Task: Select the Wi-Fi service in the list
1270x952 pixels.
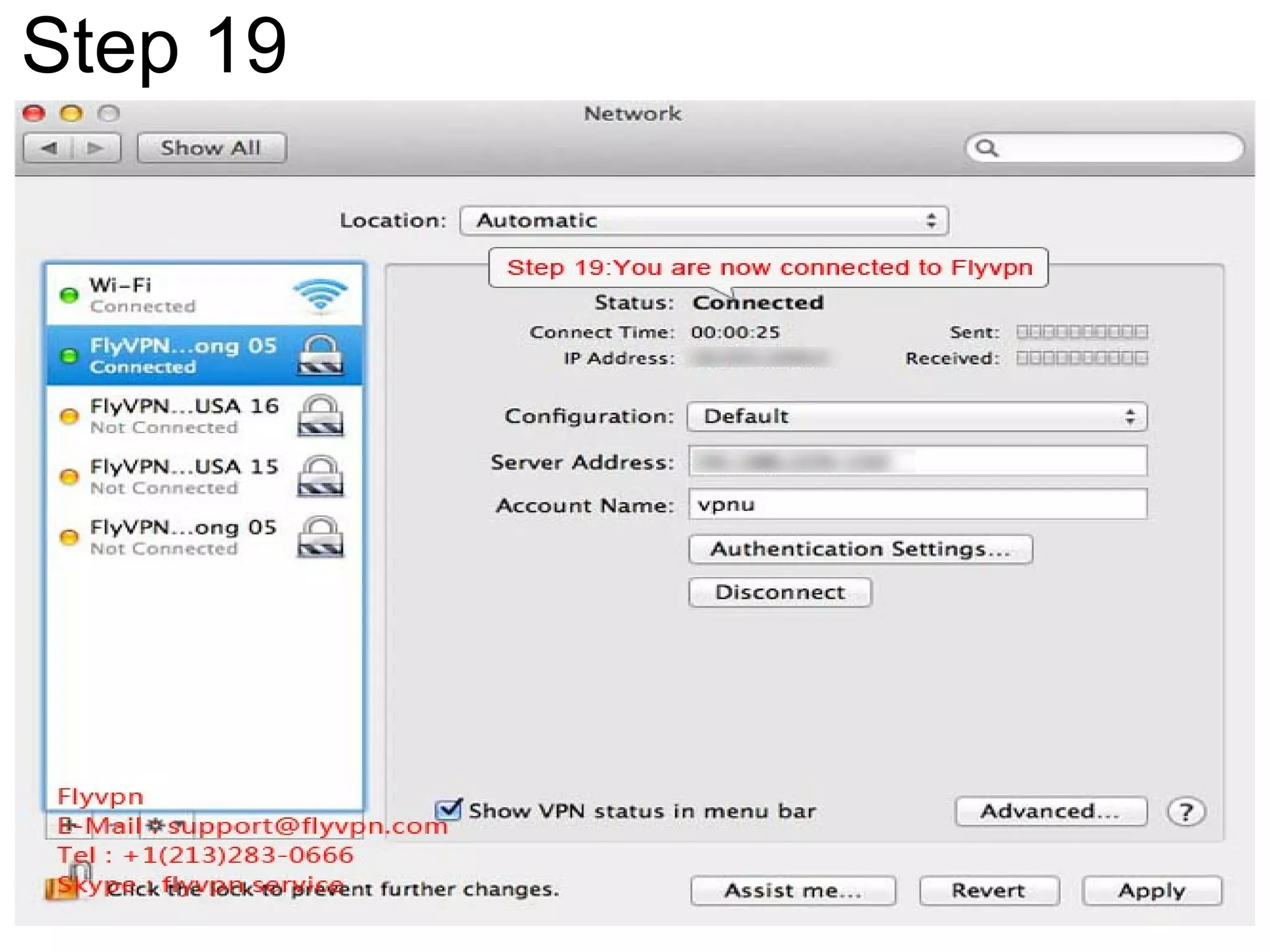Action: (180, 295)
